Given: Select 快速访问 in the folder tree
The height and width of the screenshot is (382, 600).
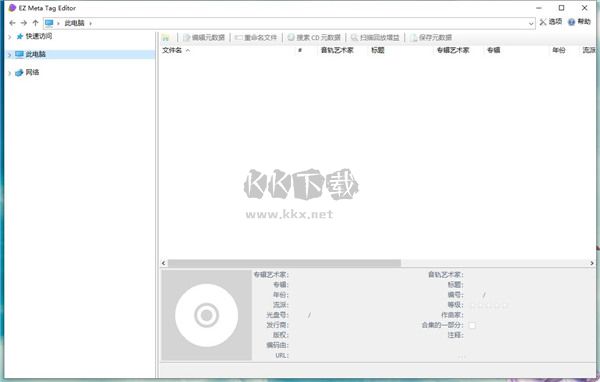Looking at the screenshot, I should tap(39, 36).
